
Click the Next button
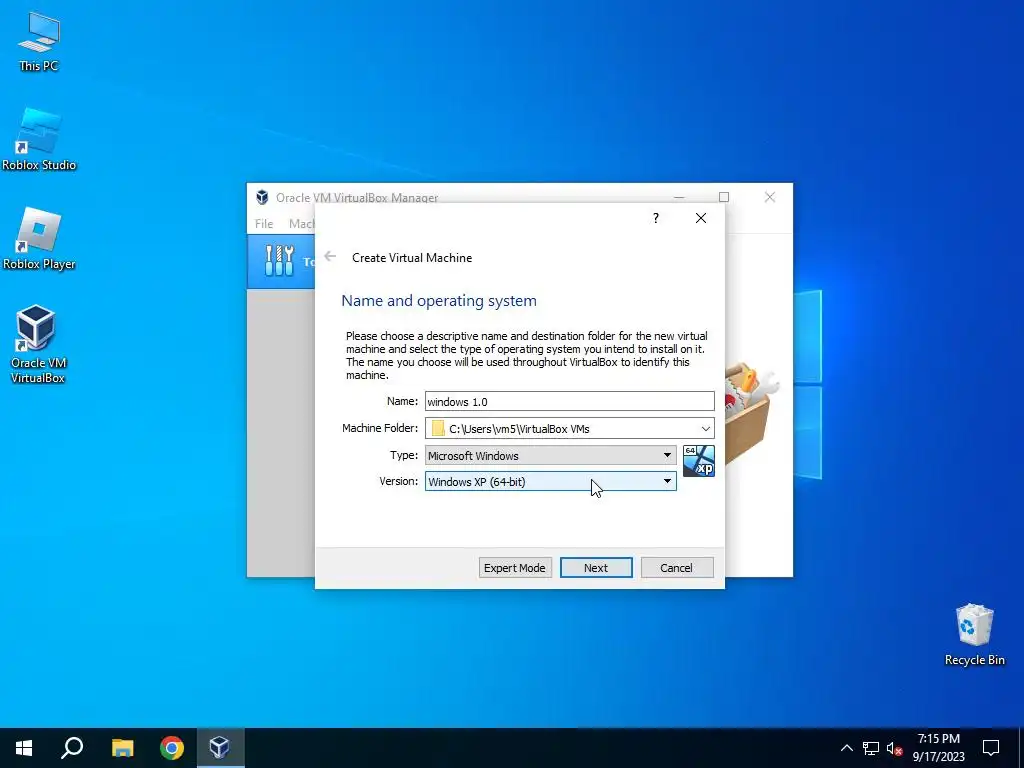tap(596, 568)
